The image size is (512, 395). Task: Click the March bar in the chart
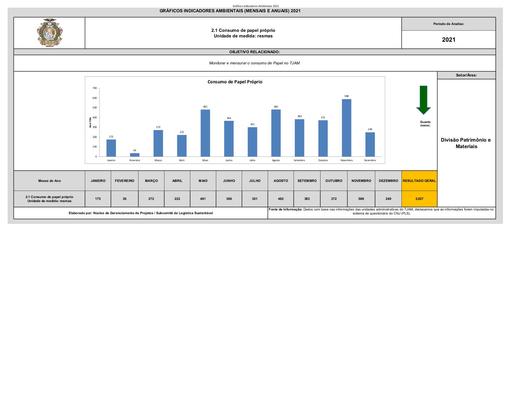pyautogui.click(x=158, y=143)
